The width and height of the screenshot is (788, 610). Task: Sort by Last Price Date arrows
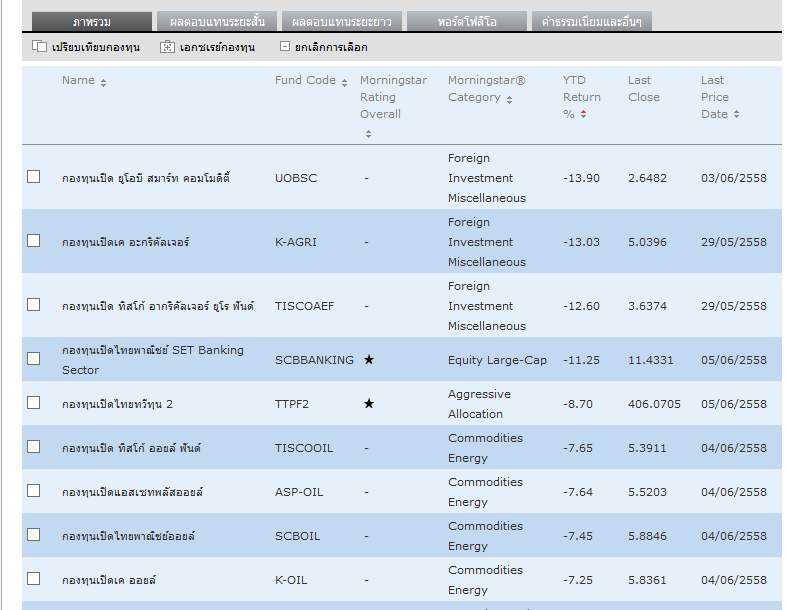736,114
